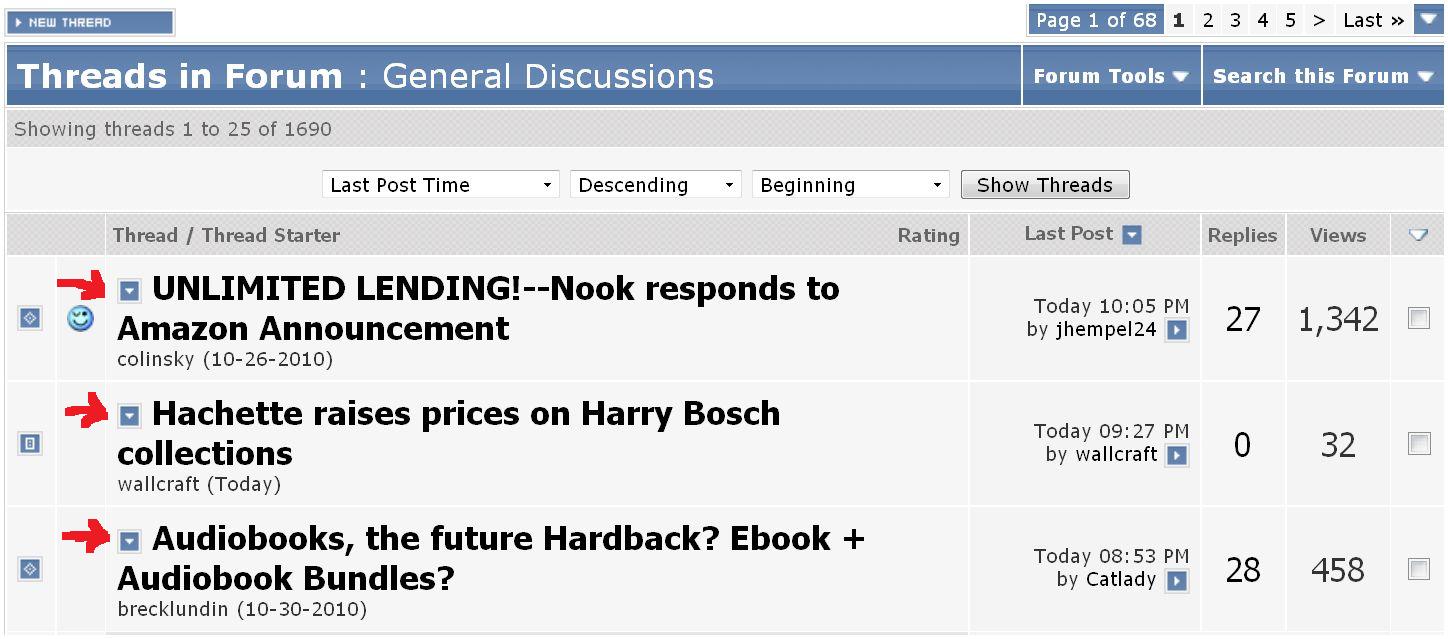The width and height of the screenshot is (1448, 639).
Task: Check the box for the Audiobooks thread
Action: pos(1418,569)
